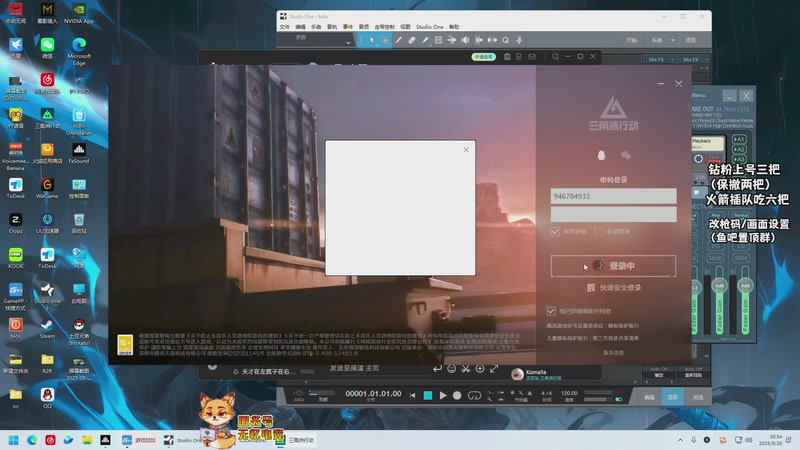Pick the Paint pencil tool in Studio One

pos(425,40)
